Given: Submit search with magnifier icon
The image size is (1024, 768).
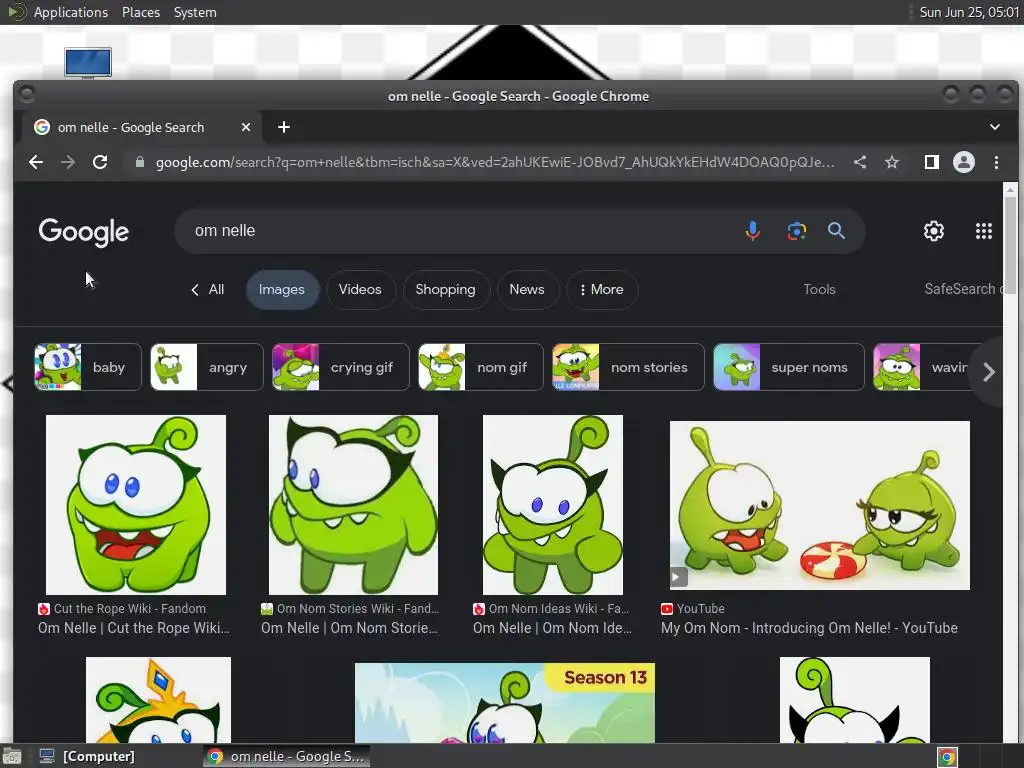Looking at the screenshot, I should coord(837,231).
